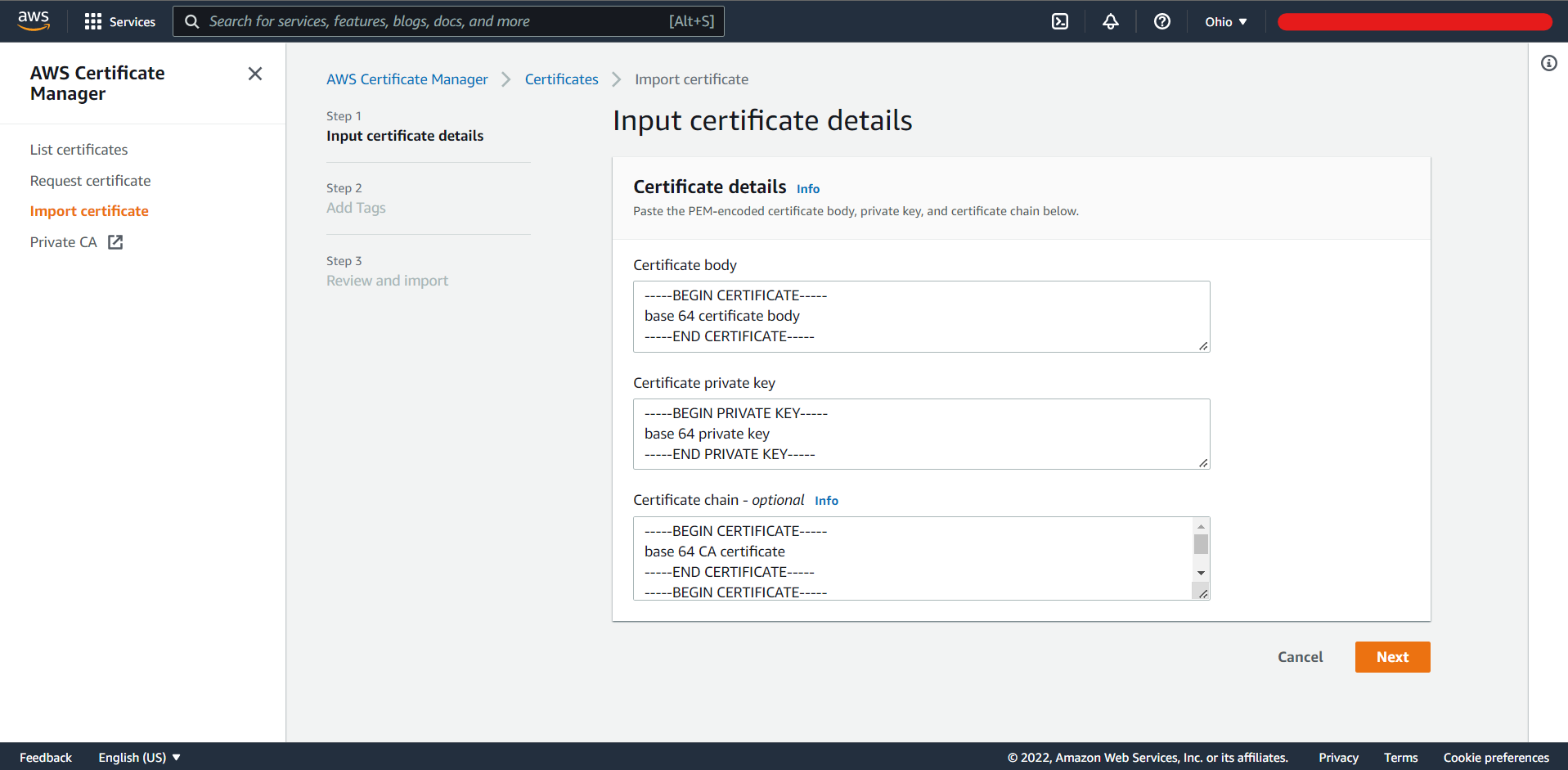Click Certificates breadcrumb link
The width and height of the screenshot is (1568, 770).
click(x=561, y=79)
